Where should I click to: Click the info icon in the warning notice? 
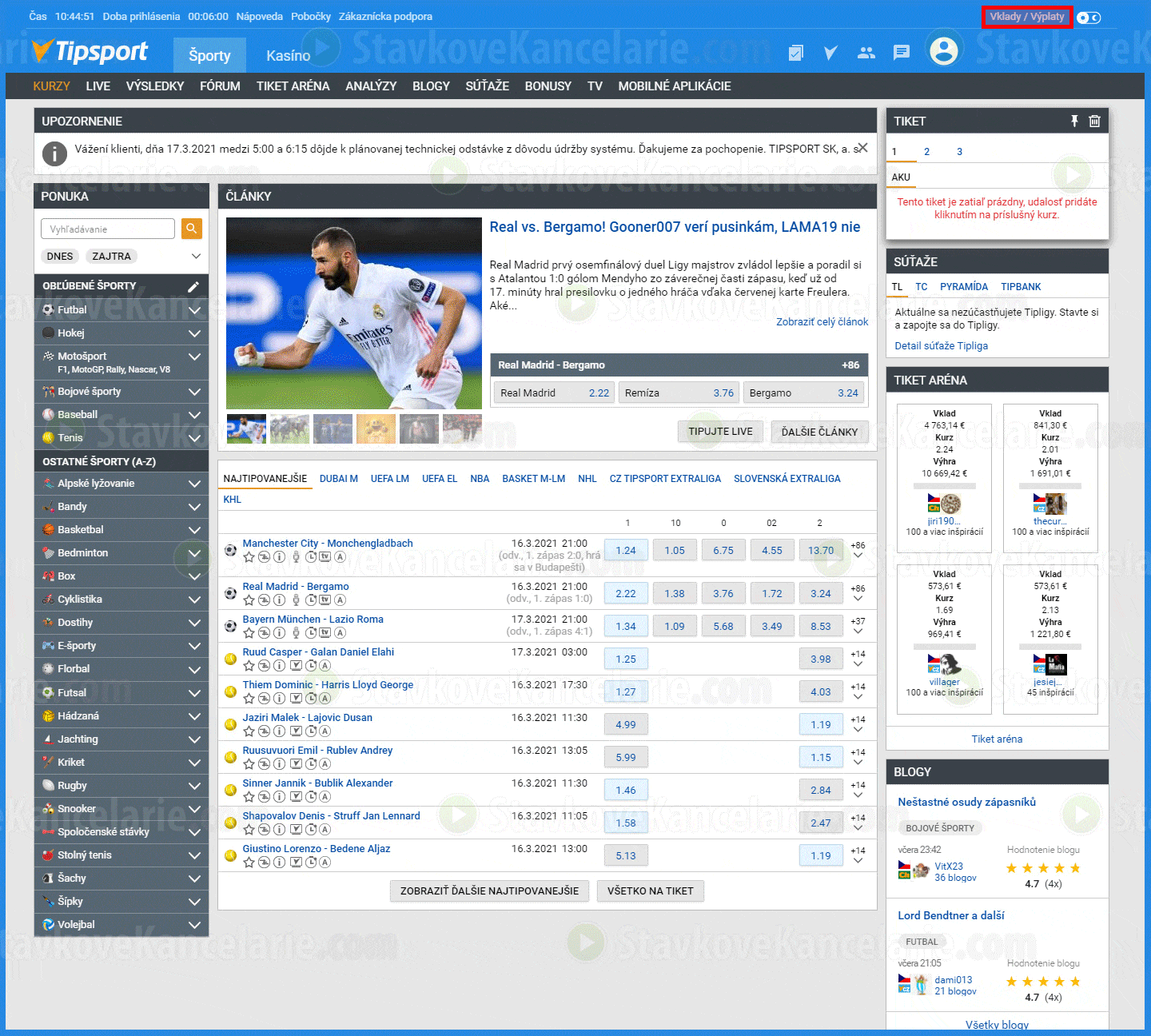point(54,153)
